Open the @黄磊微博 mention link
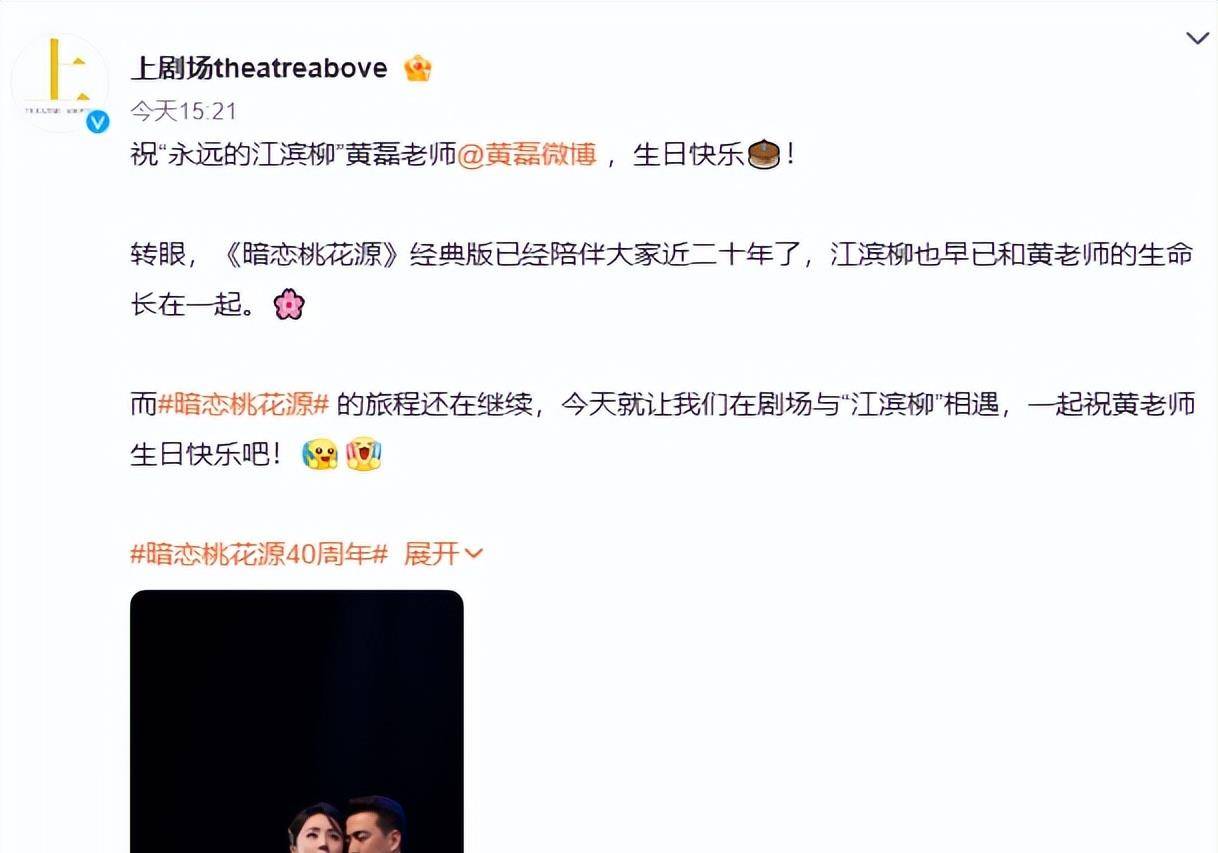This screenshot has width=1218, height=853. pyautogui.click(x=527, y=155)
